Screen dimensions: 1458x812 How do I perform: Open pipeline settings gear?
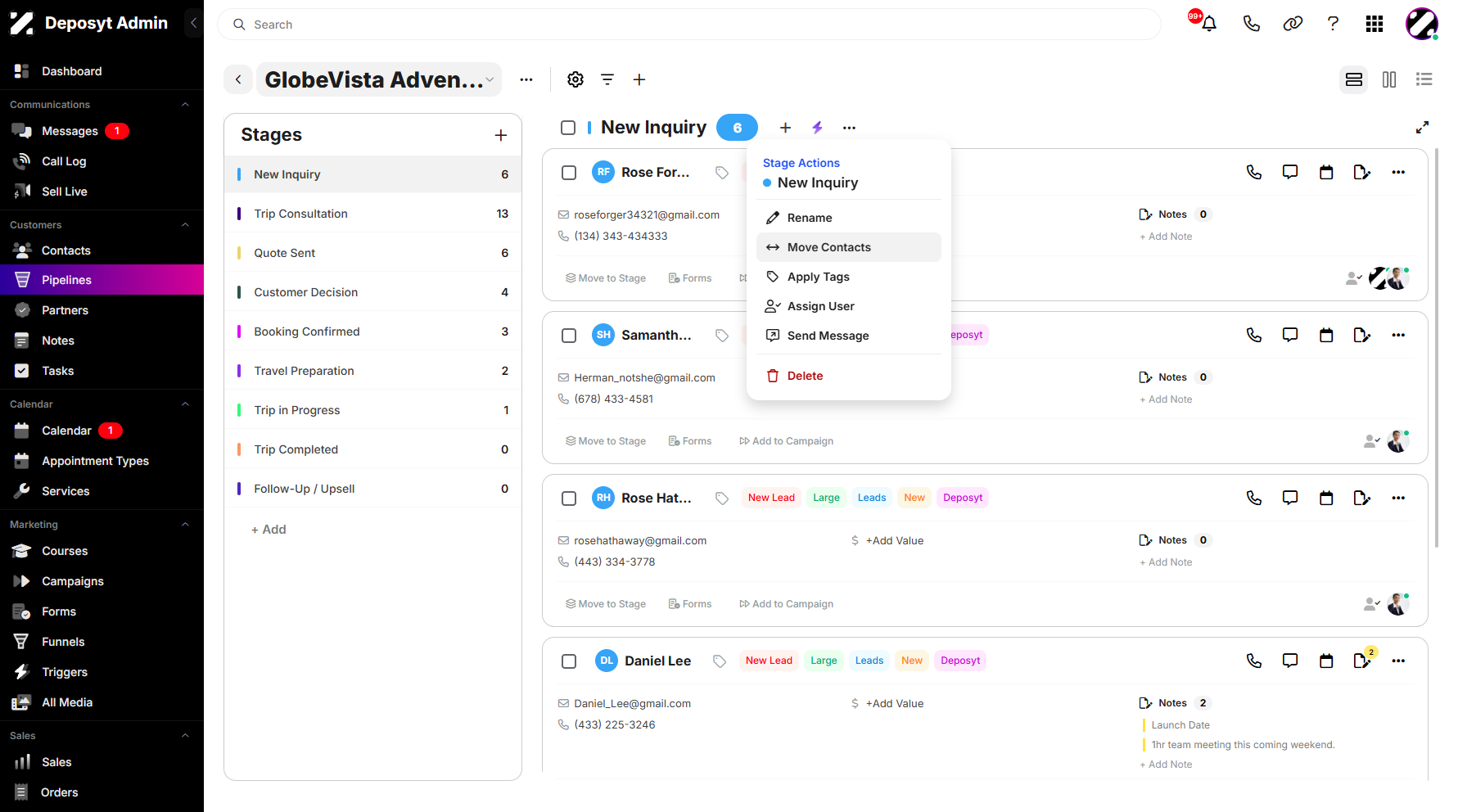coord(576,79)
